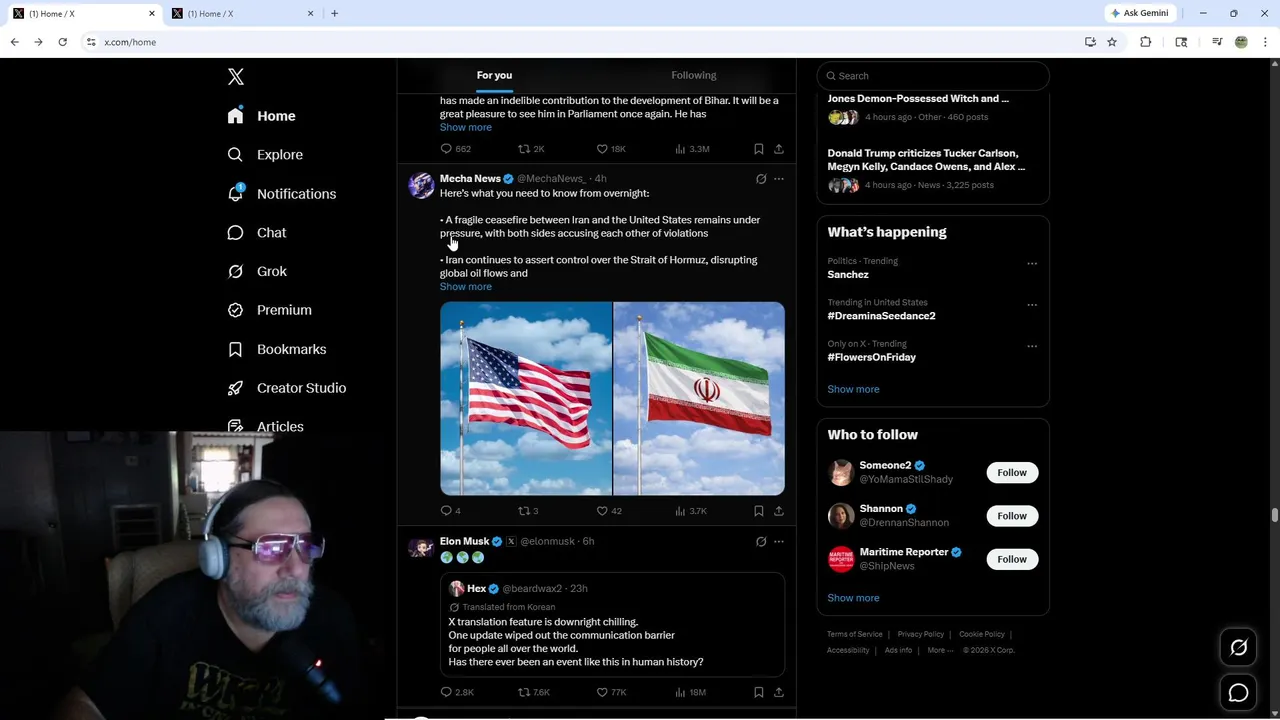1280x720 pixels.
Task: Open Chat bubble icon in sidebar
Action: (x=235, y=232)
